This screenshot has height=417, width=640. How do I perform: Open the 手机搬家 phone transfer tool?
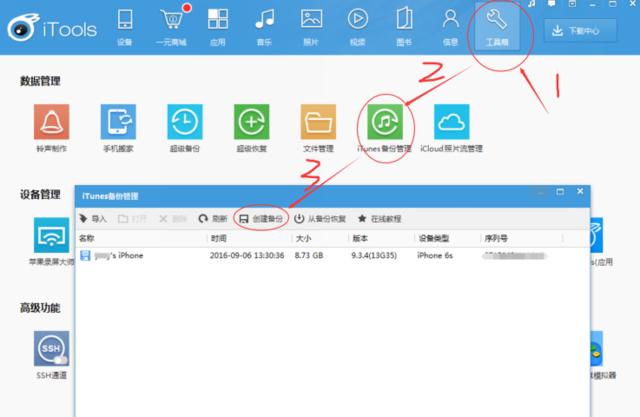tap(118, 128)
